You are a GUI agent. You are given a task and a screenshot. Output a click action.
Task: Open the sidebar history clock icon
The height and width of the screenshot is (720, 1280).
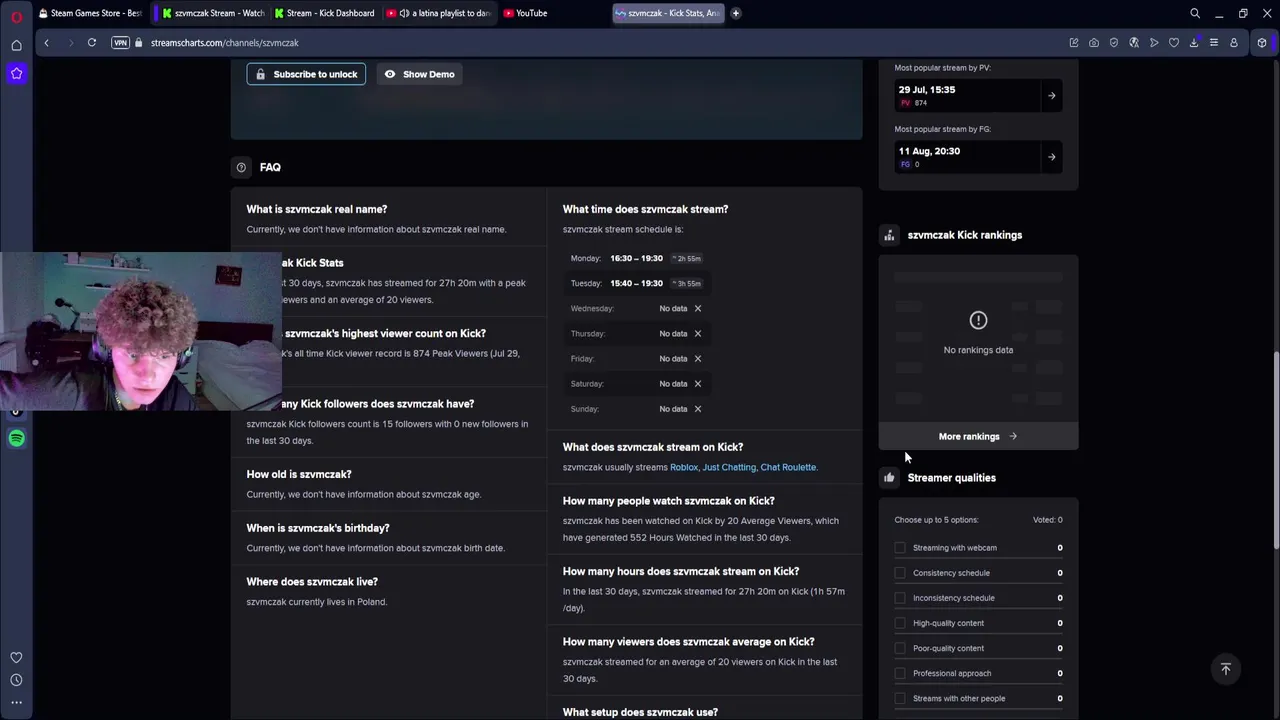point(16,680)
